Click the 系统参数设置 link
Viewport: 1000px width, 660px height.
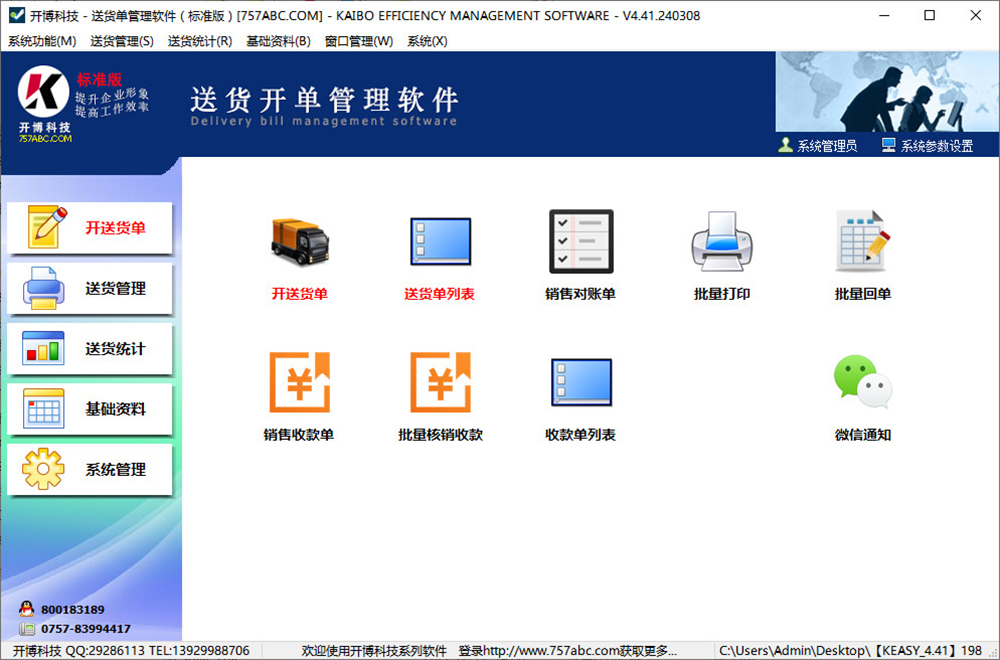pos(937,146)
